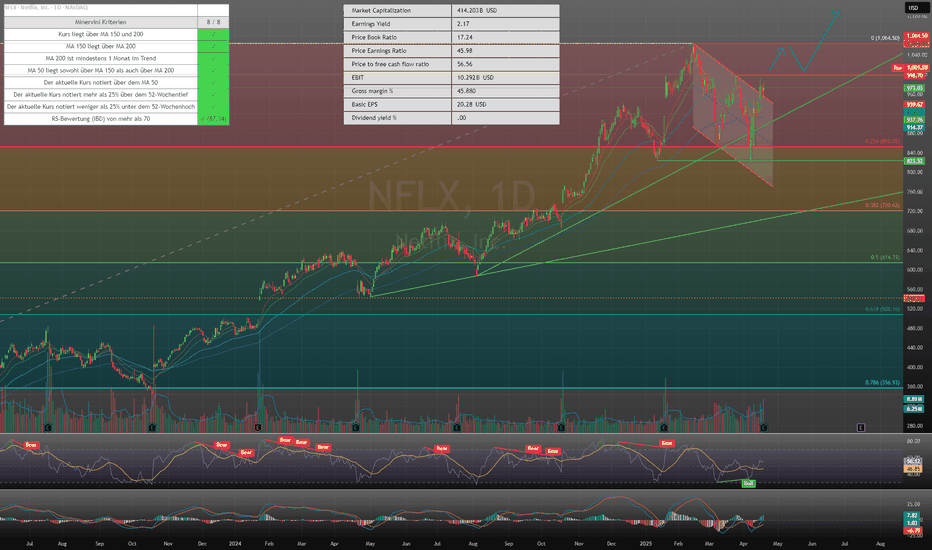Viewport: 932px width, 550px height.
Task: Click the 8 / 8 score cell
Action: tap(213, 22)
